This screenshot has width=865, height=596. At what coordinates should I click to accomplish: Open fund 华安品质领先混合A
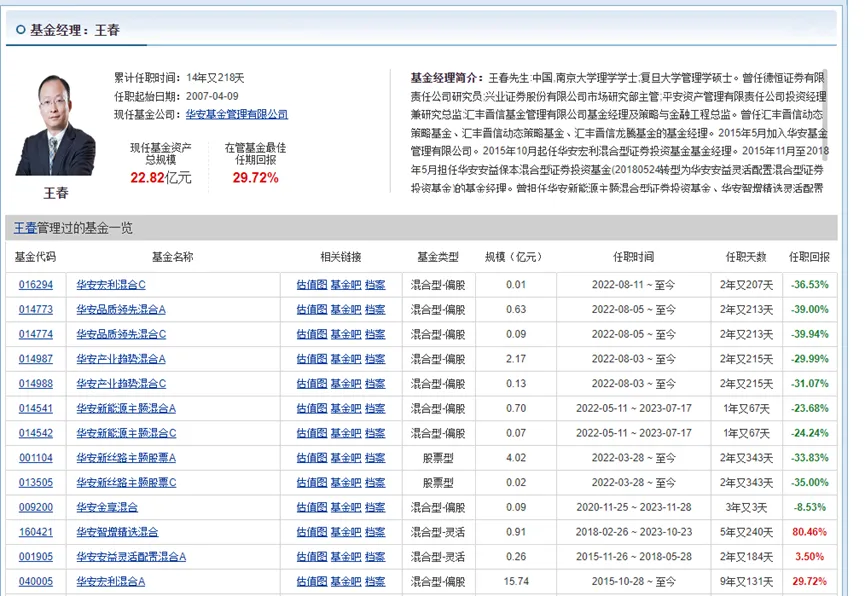click(121, 310)
